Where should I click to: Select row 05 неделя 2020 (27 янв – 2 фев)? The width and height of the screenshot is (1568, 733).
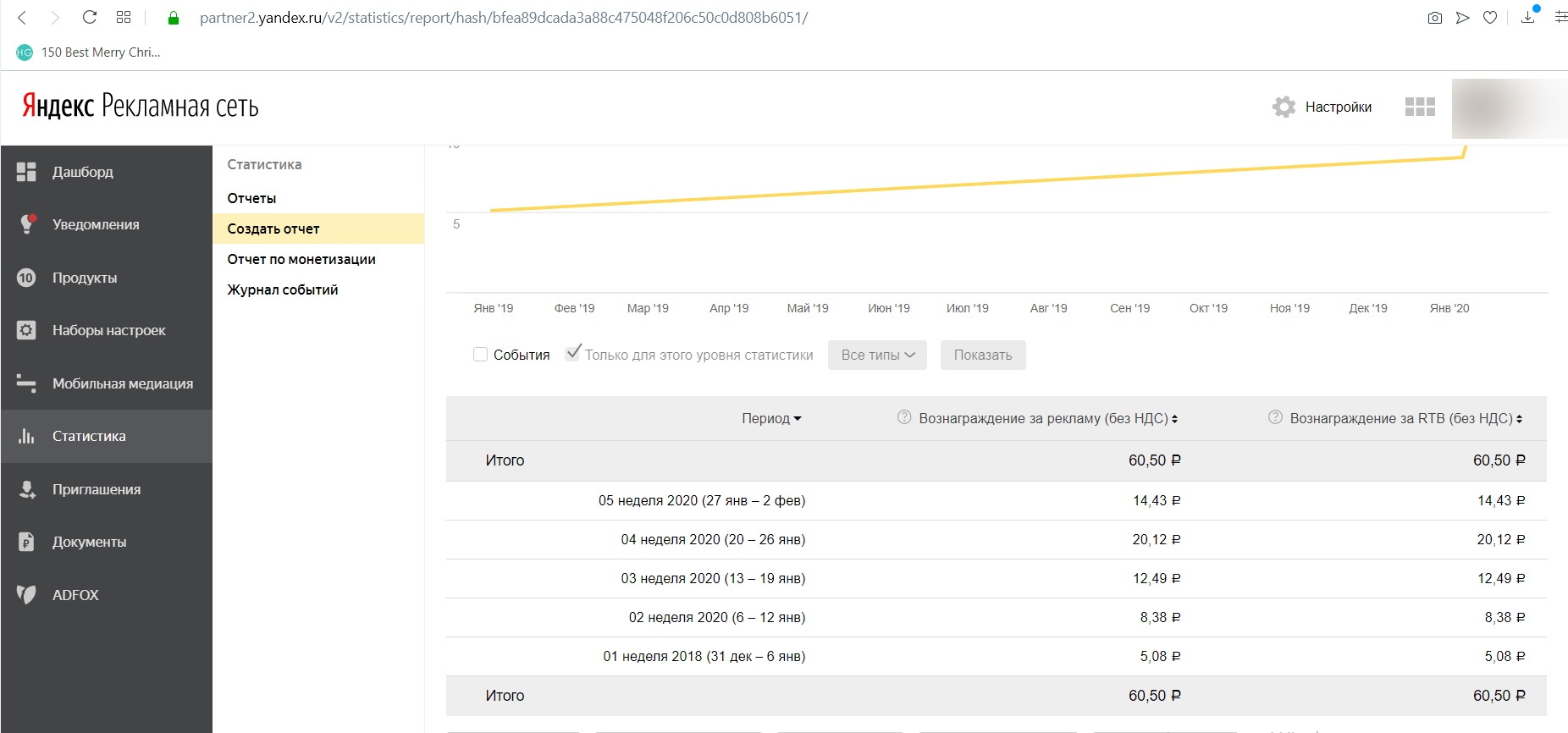996,501
